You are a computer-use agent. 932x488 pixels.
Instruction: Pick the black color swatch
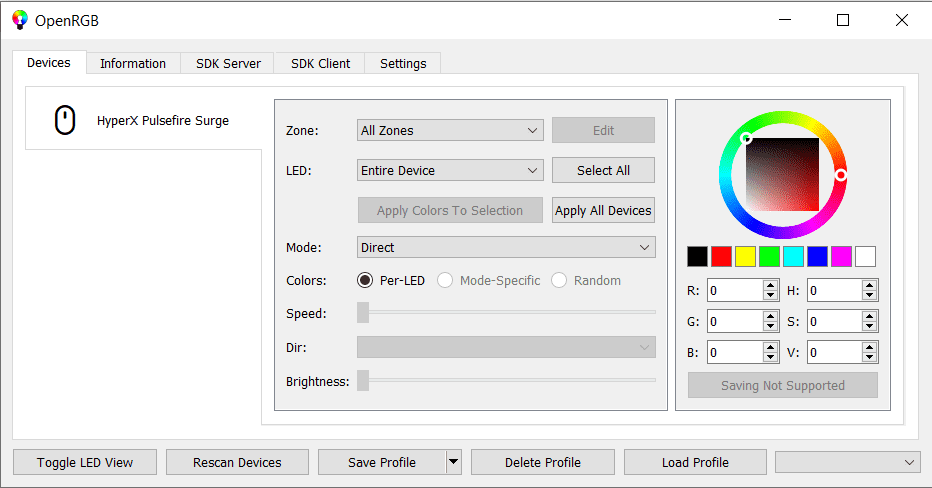697,257
